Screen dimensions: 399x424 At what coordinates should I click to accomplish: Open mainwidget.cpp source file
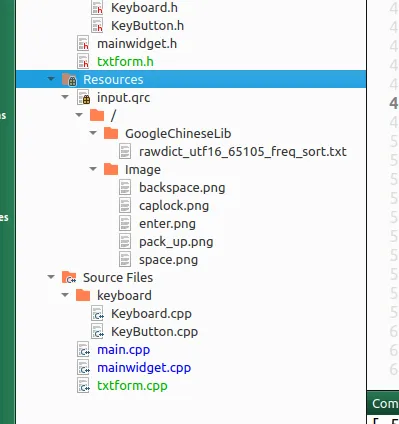click(x=144, y=368)
